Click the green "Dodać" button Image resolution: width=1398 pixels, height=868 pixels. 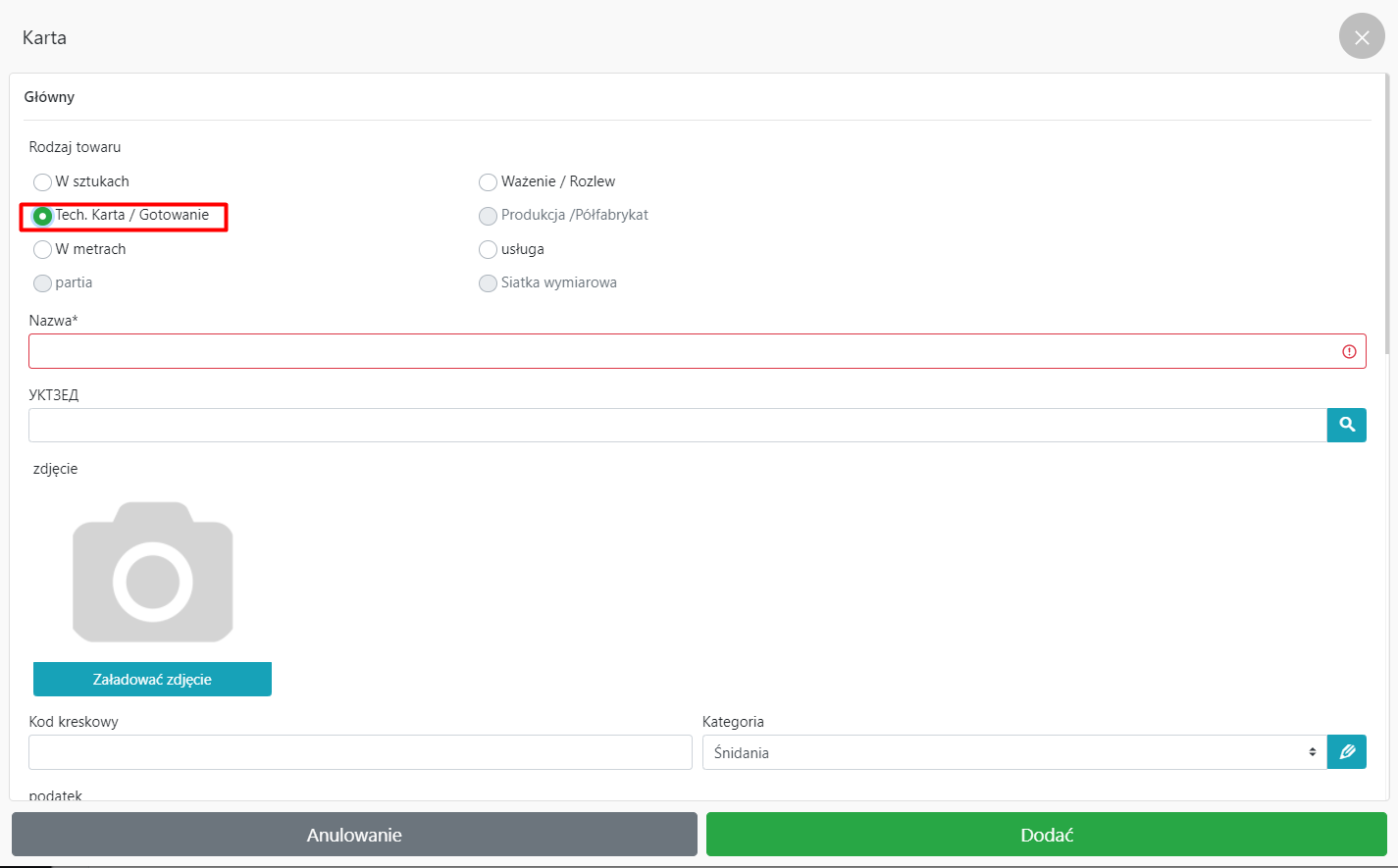[x=1046, y=835]
